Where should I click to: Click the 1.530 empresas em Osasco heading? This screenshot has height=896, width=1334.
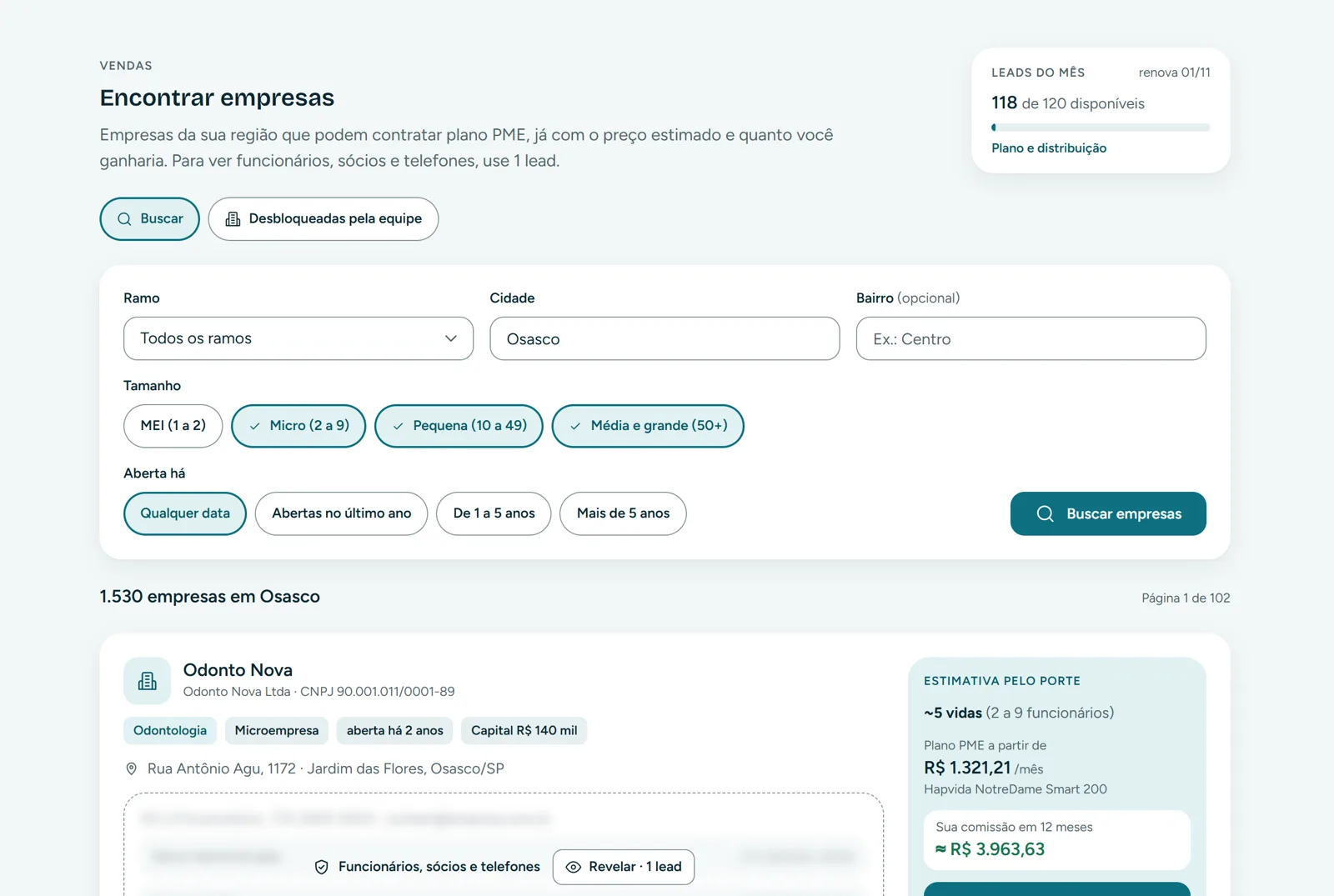(210, 597)
